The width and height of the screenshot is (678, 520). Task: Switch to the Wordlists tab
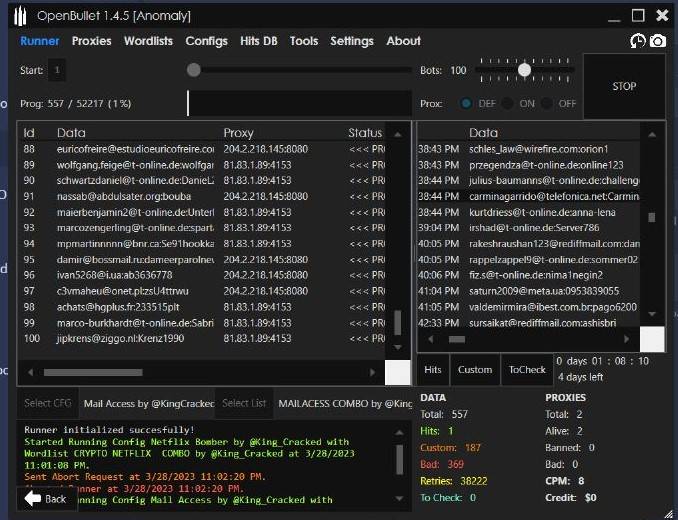[x=148, y=41]
